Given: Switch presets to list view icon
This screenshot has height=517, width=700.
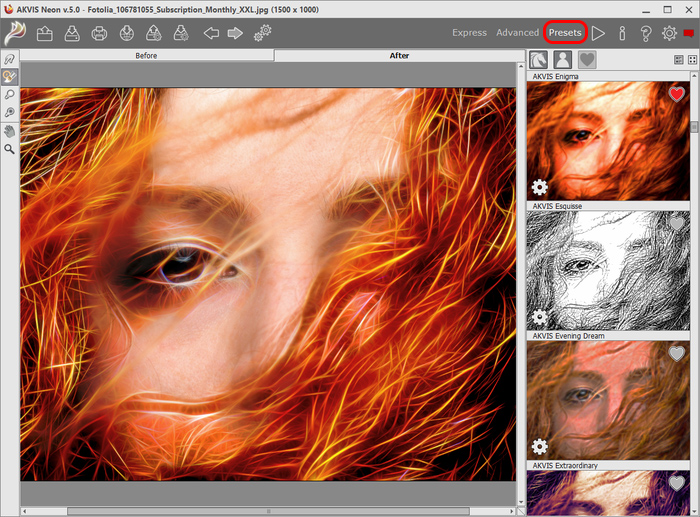Looking at the screenshot, I should coord(679,60).
